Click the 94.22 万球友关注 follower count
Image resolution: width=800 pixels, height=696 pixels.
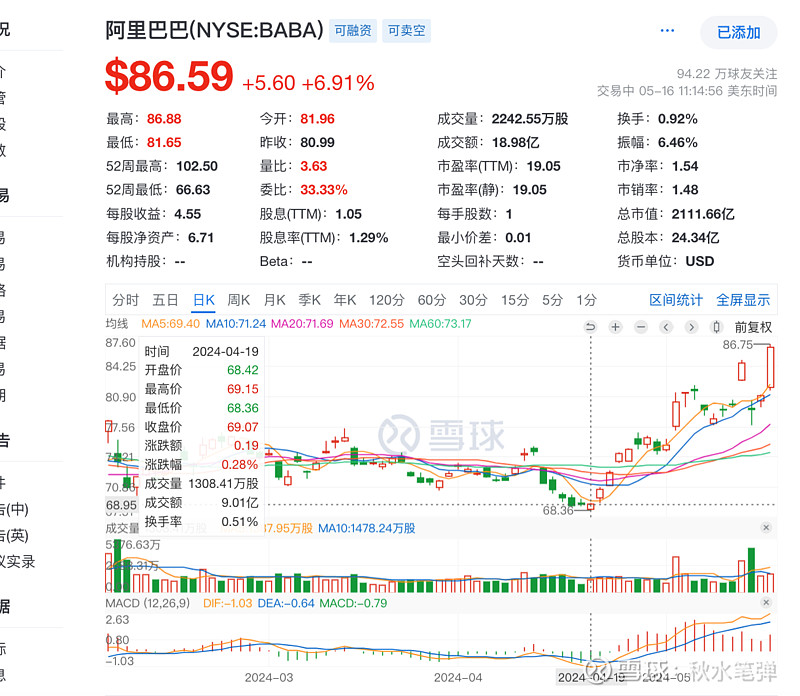coord(727,74)
